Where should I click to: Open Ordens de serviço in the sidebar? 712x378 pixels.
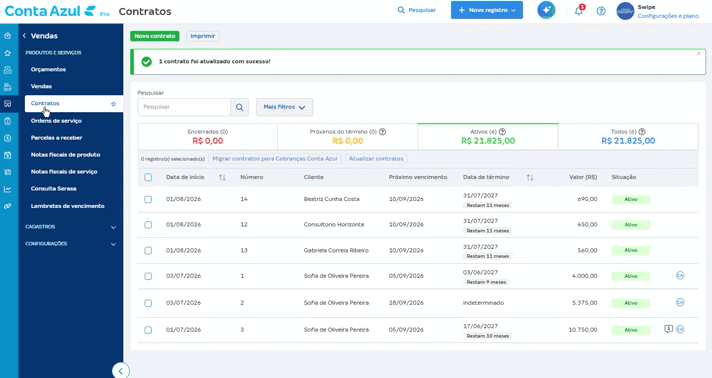(x=56, y=121)
